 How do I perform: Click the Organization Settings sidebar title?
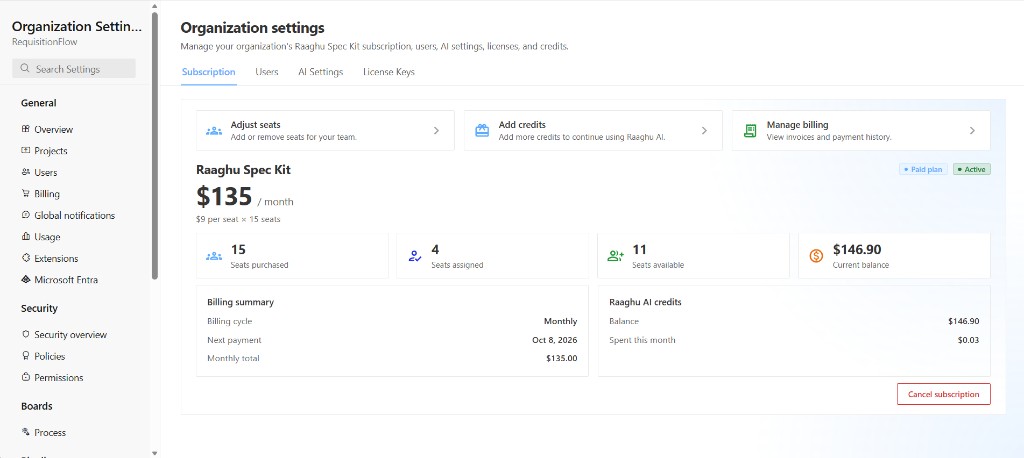tap(76, 27)
